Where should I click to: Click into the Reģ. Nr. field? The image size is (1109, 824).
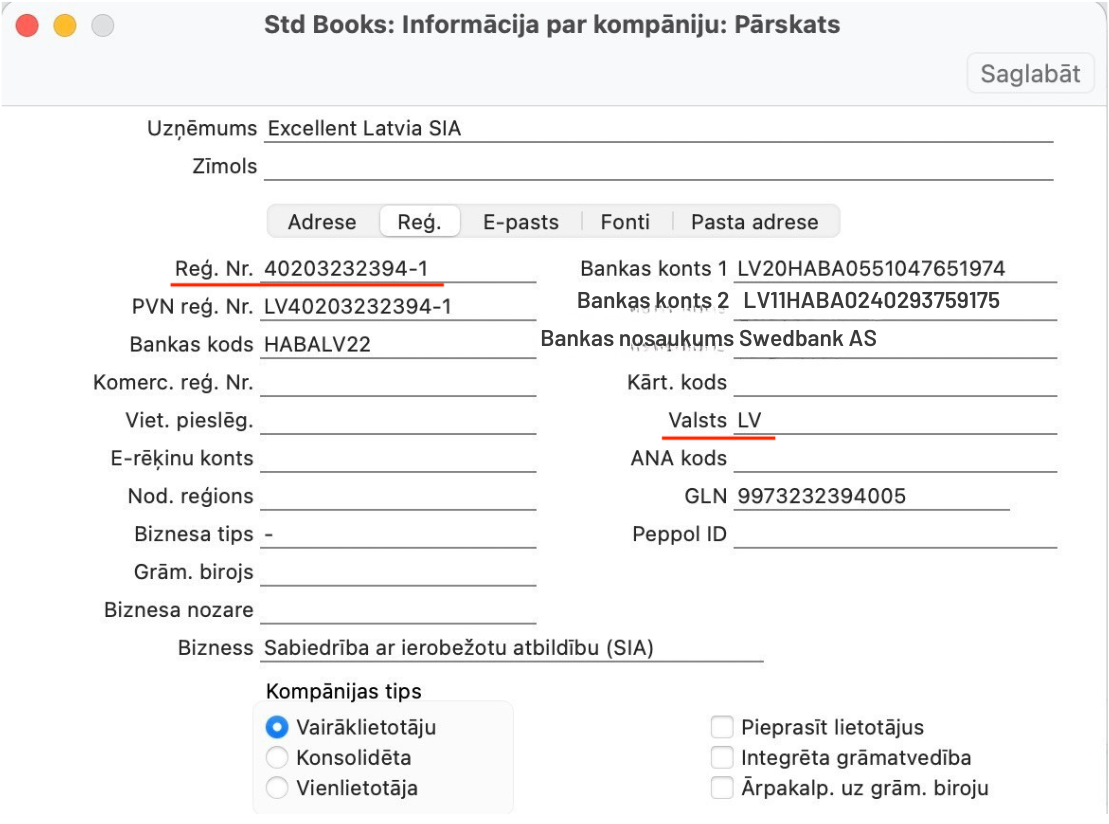(398, 269)
